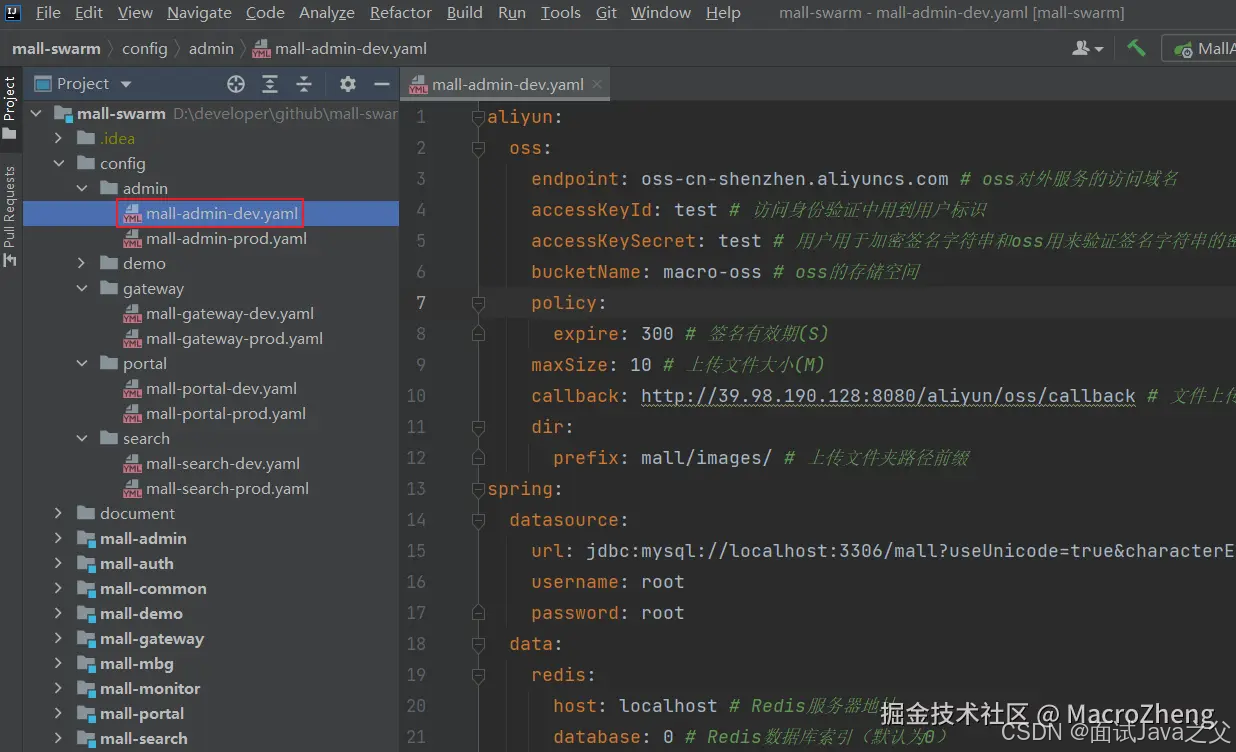Close the mall-admin-dev.yaml editor tab
The height and width of the screenshot is (752, 1236).
(x=597, y=84)
